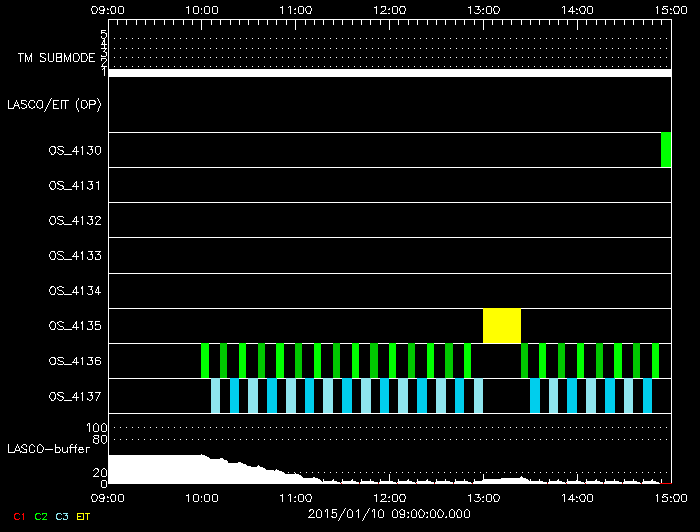Select the LASCO-buffer label
700x532 pixels.
49,448
